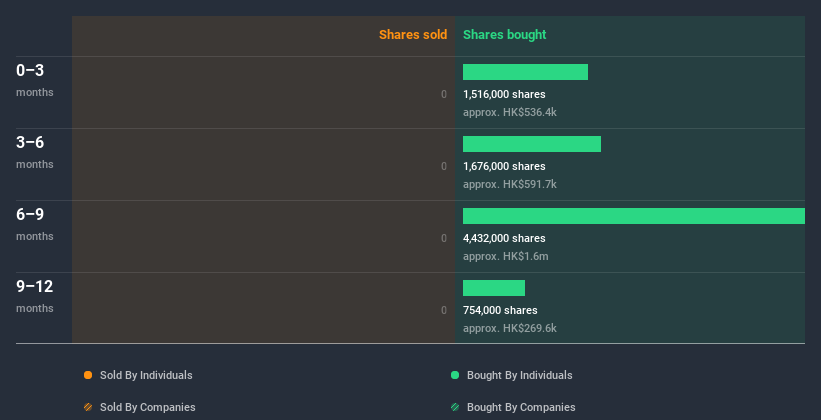Image resolution: width=821 pixels, height=420 pixels.
Task: Click the 0 sold value in 9–12 months row
Action: pyautogui.click(x=444, y=311)
